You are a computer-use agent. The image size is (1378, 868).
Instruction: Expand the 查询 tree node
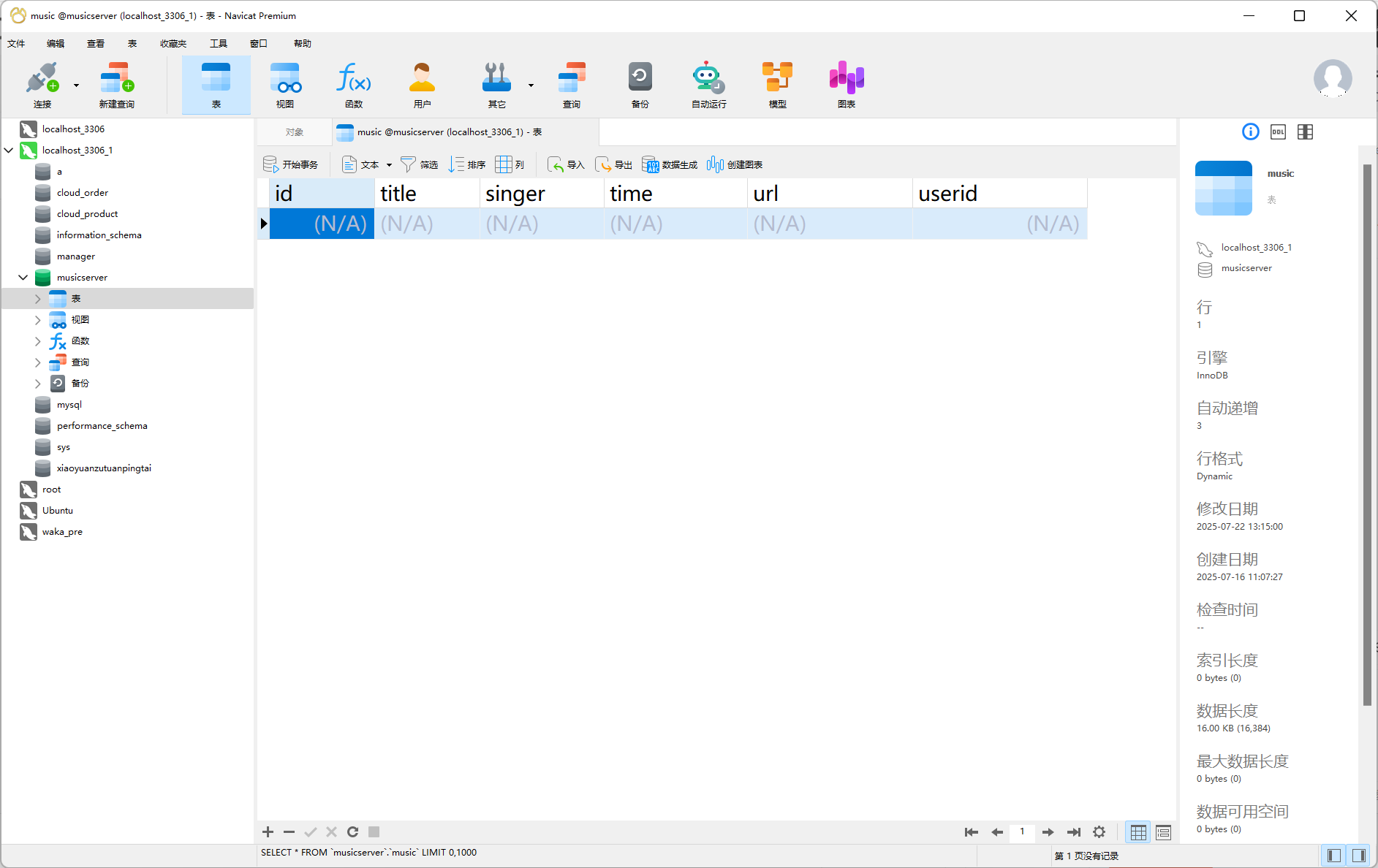(38, 362)
